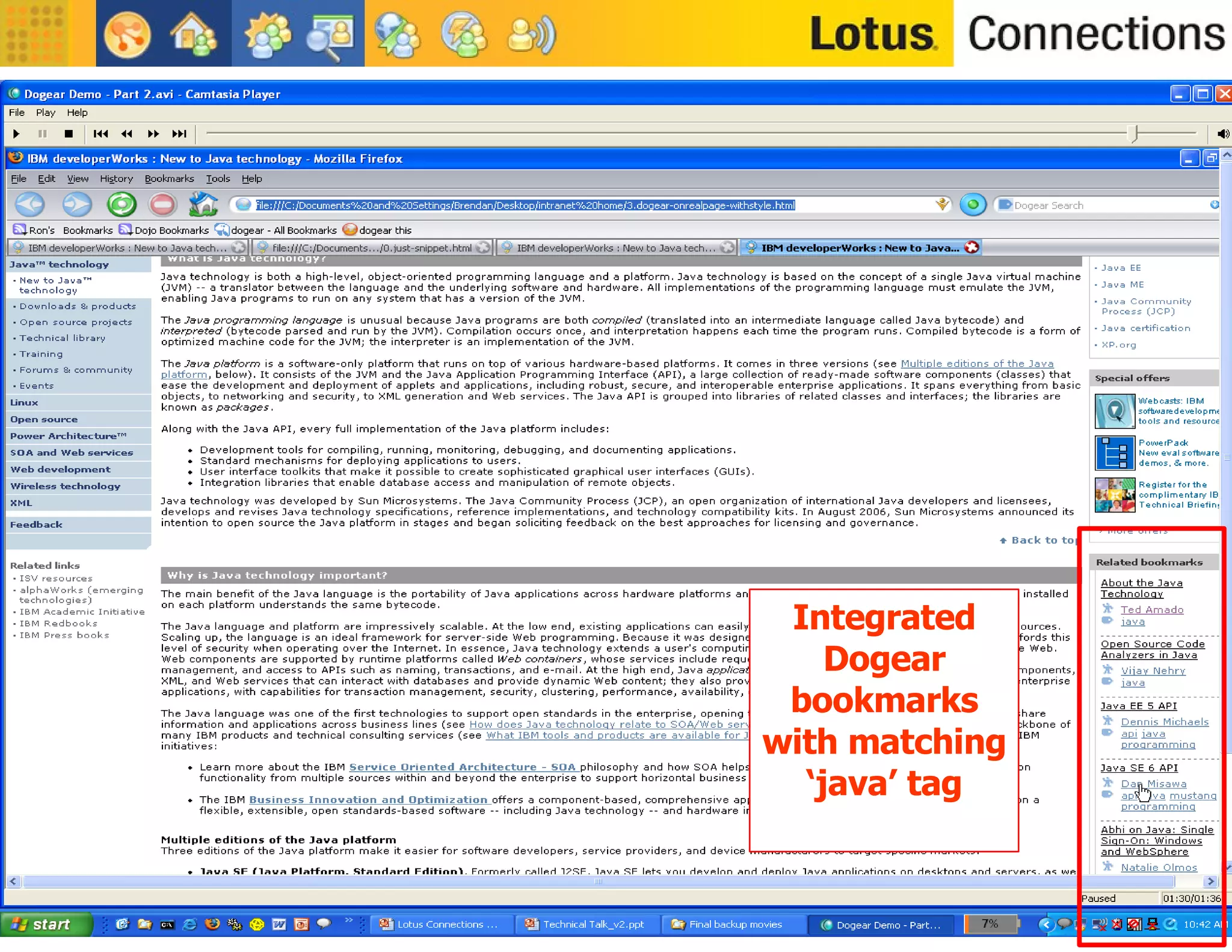The width and height of the screenshot is (1232, 952).
Task: Click Firefox red Stop button
Action: [162, 204]
